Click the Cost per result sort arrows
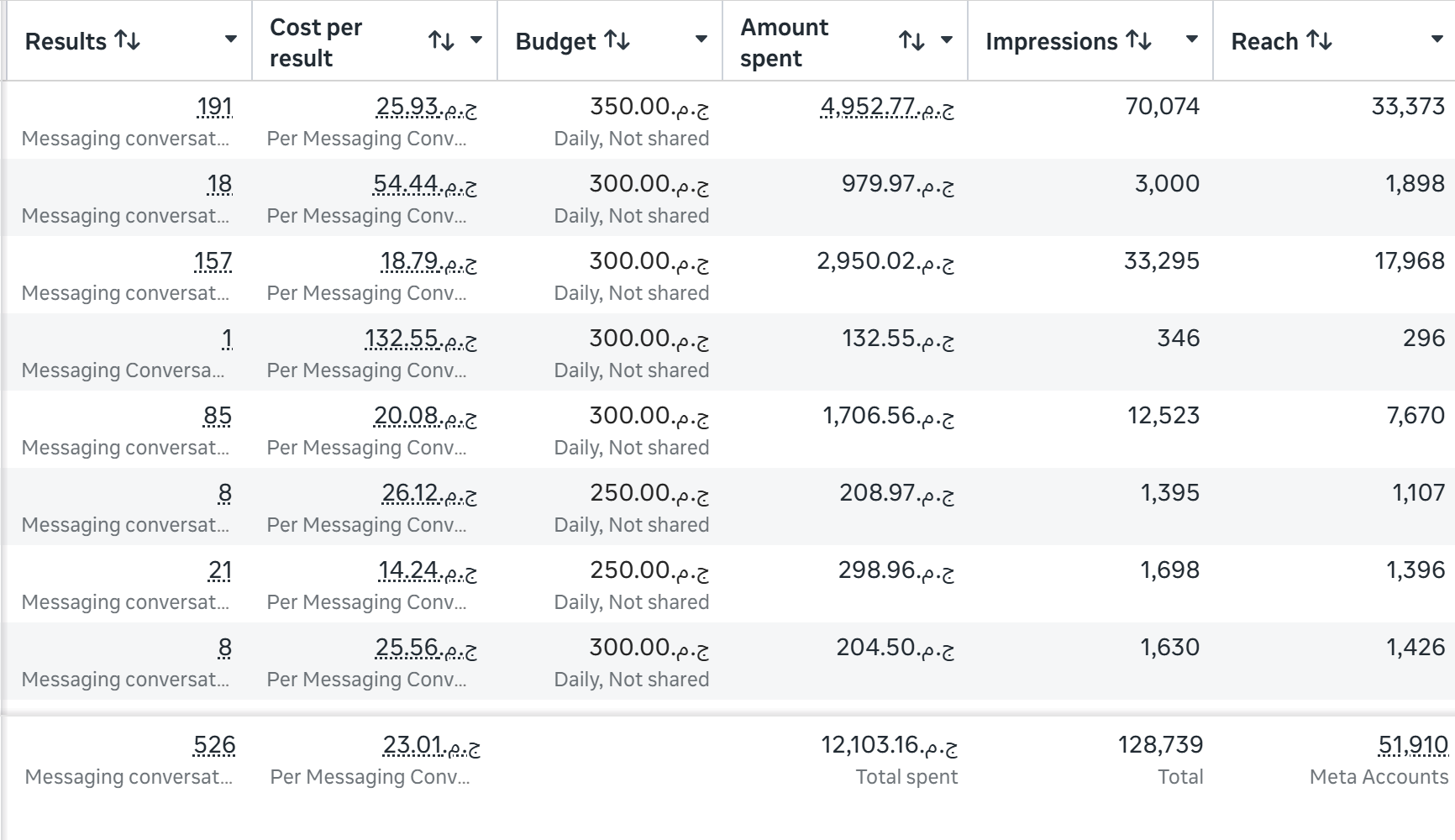The width and height of the screenshot is (1455, 840). pyautogui.click(x=441, y=40)
